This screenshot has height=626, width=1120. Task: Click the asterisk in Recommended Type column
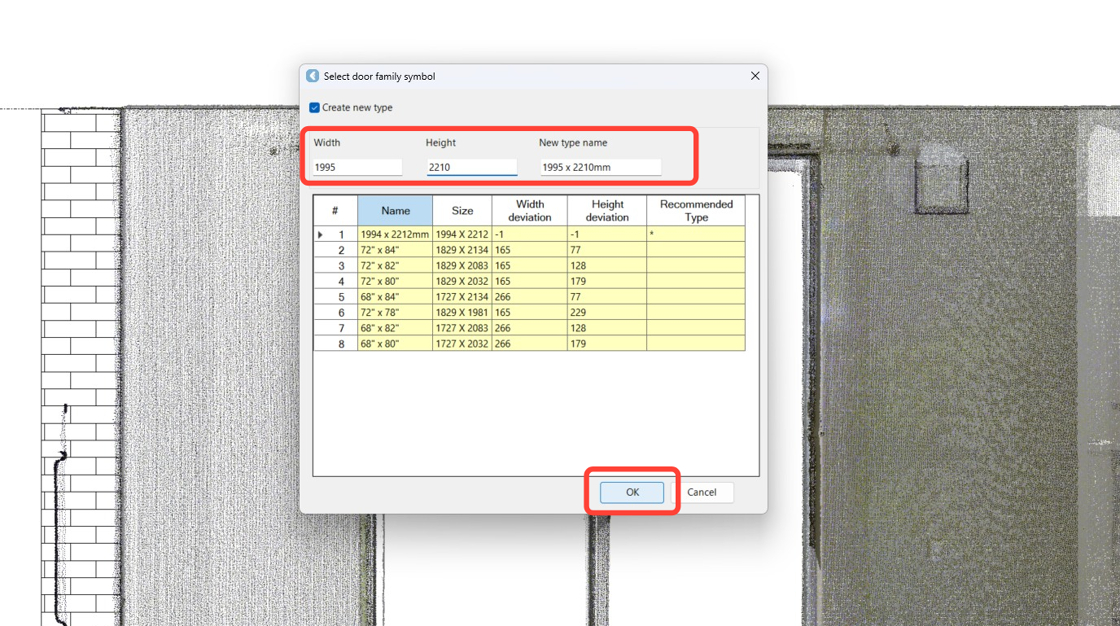(651, 234)
